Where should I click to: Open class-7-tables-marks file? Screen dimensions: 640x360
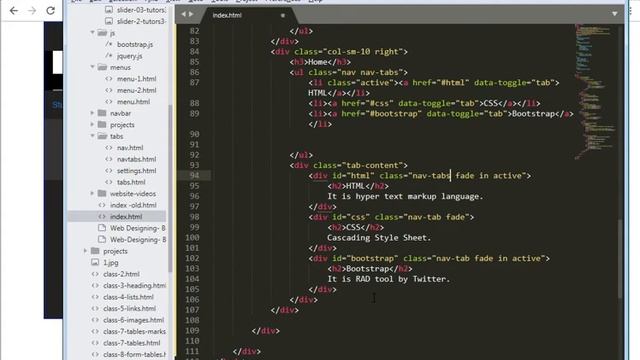[x=134, y=331]
